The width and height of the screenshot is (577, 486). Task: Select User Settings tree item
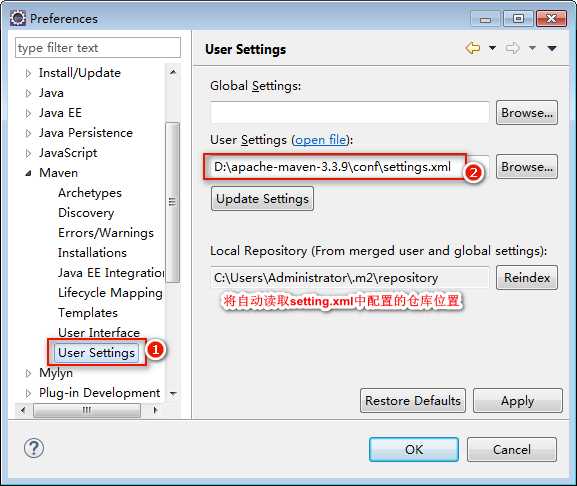pos(96,353)
